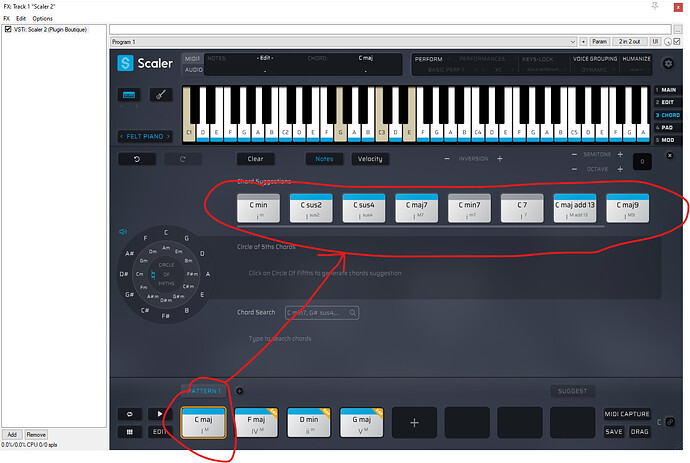Click the chord search magnifier icon

(x=352, y=313)
